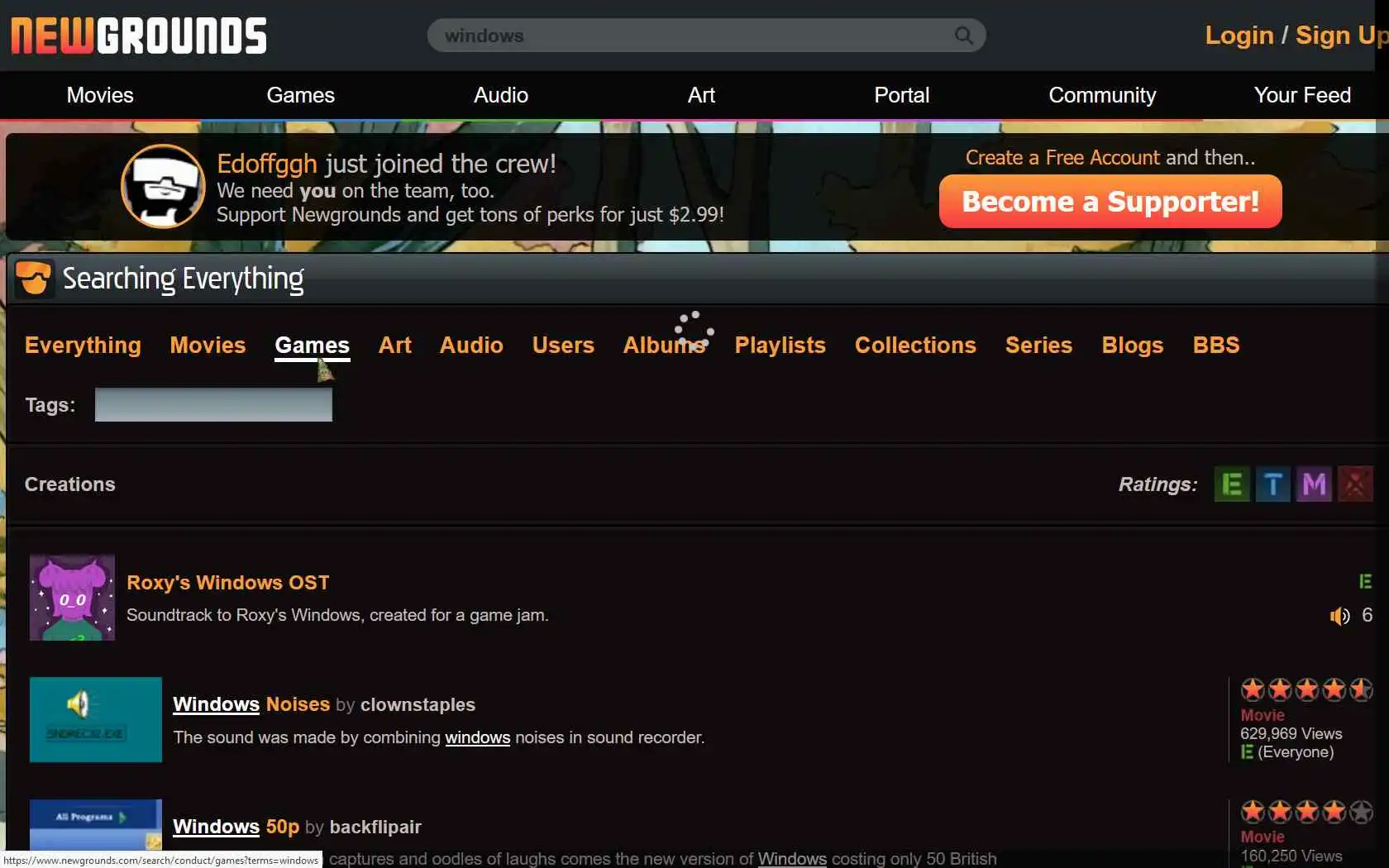Click the Newgrounds logo

(x=139, y=36)
